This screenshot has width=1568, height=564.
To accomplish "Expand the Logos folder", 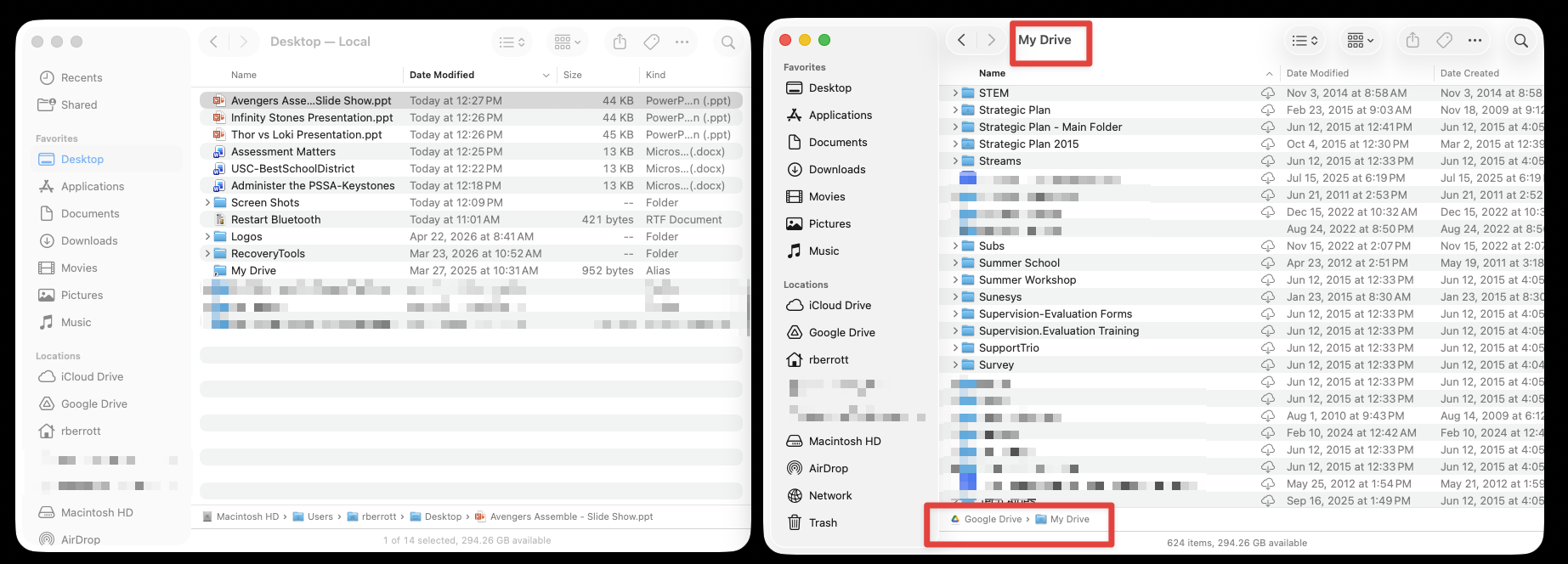I will click(207, 236).
